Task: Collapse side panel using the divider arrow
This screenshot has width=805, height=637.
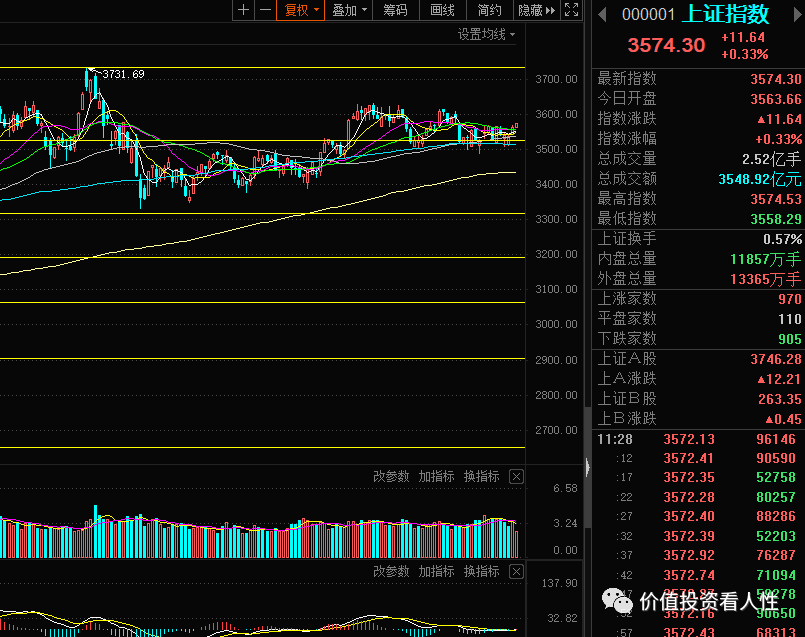Action: pos(588,467)
